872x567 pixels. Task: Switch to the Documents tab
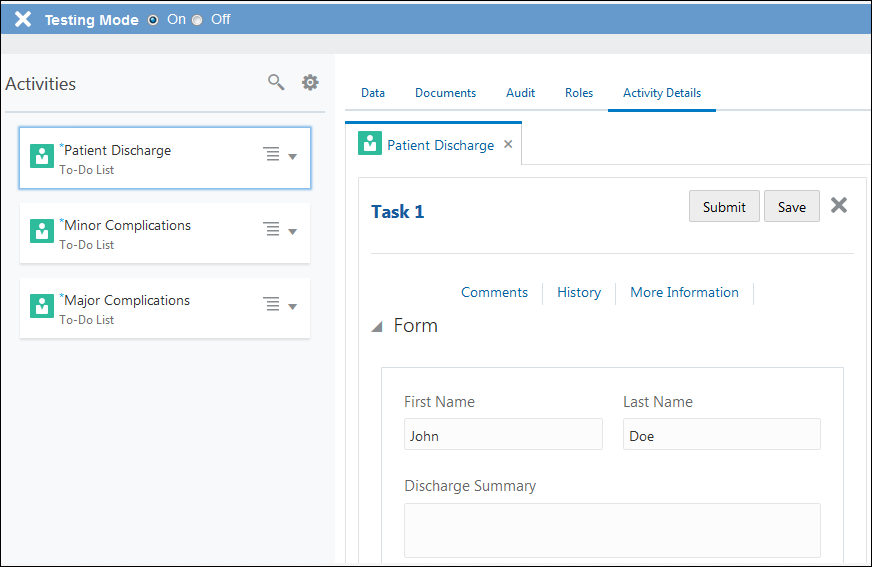pyautogui.click(x=445, y=93)
